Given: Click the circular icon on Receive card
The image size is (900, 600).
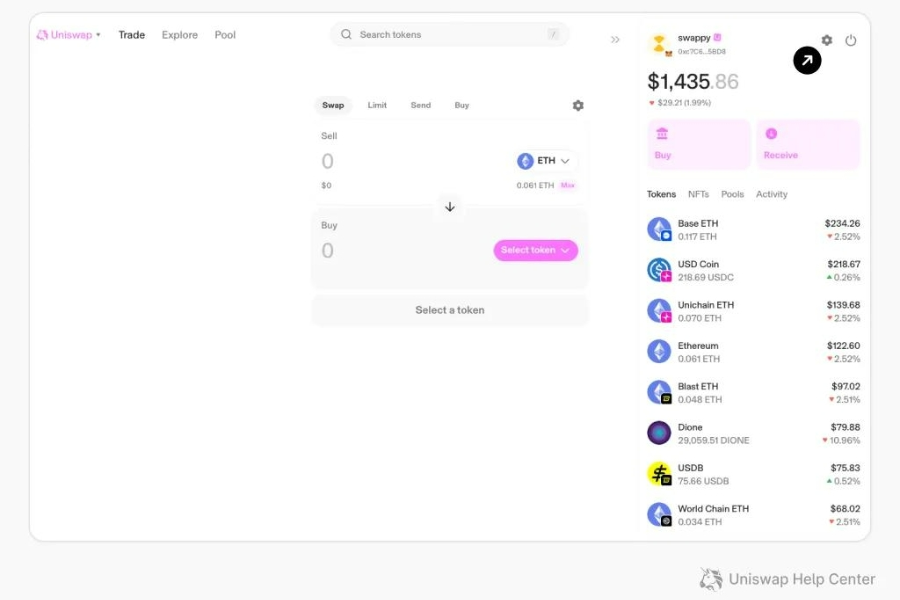Looking at the screenshot, I should tap(771, 133).
